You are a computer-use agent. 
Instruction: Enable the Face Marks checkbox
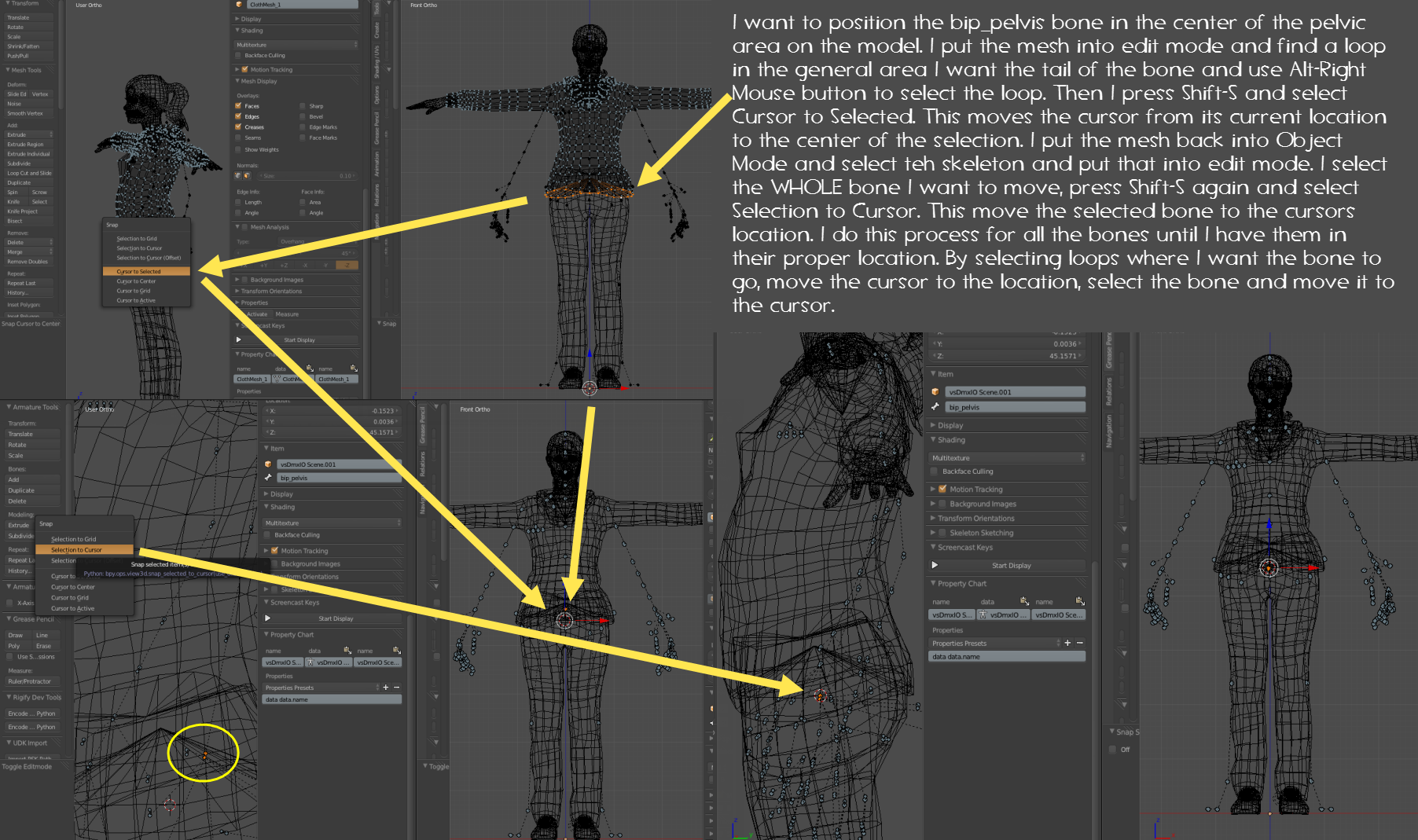(x=303, y=138)
